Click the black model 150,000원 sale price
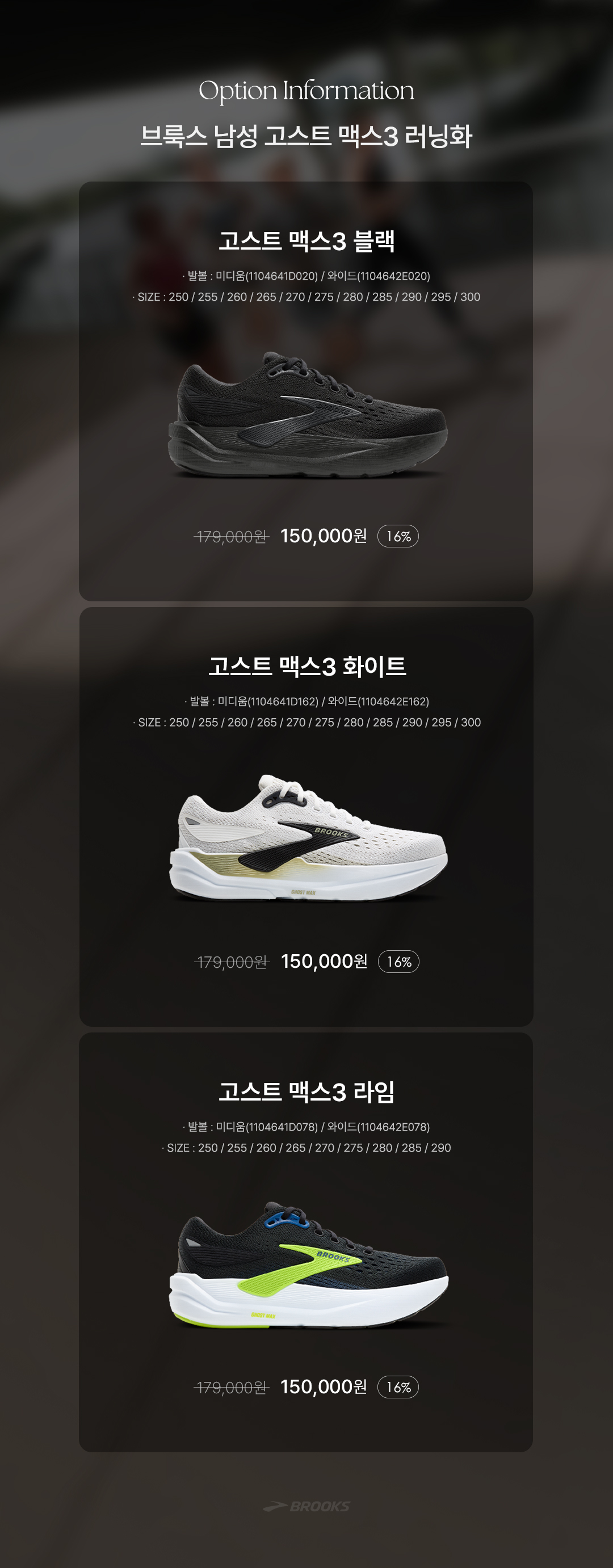Viewport: 613px width, 1568px height. point(324,536)
